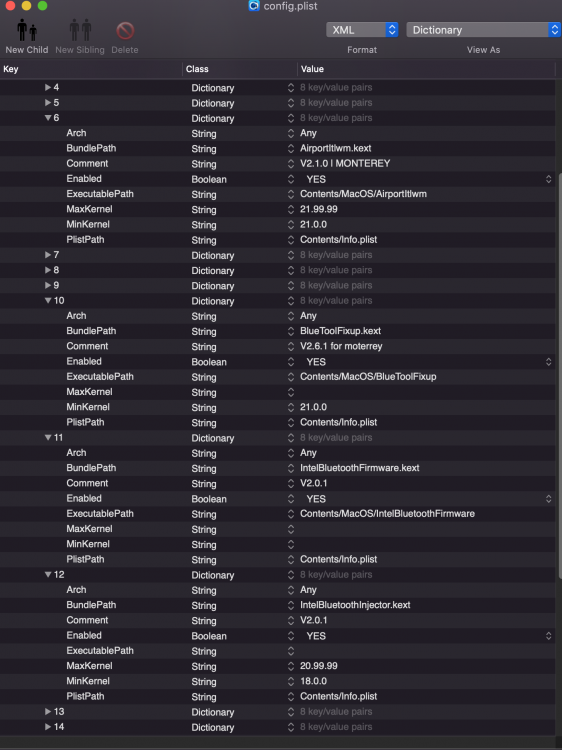The image size is (562, 750).
Task: Click class stepper beside MinKernel 18.0.0
Action: click(291, 682)
